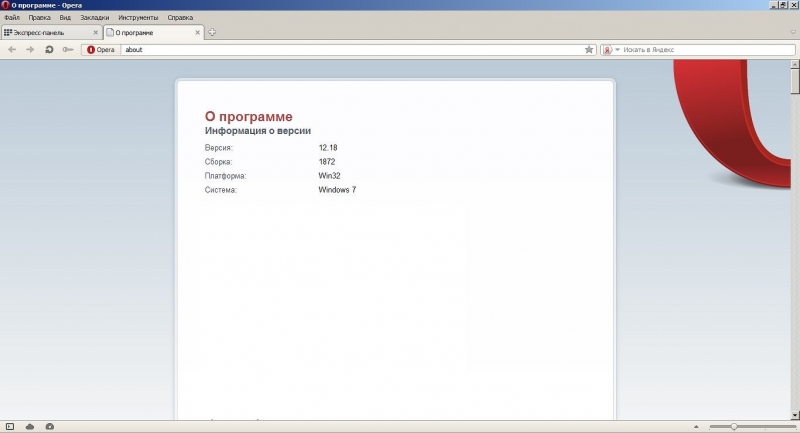Click the Opera badge in address bar

pyautogui.click(x=101, y=49)
